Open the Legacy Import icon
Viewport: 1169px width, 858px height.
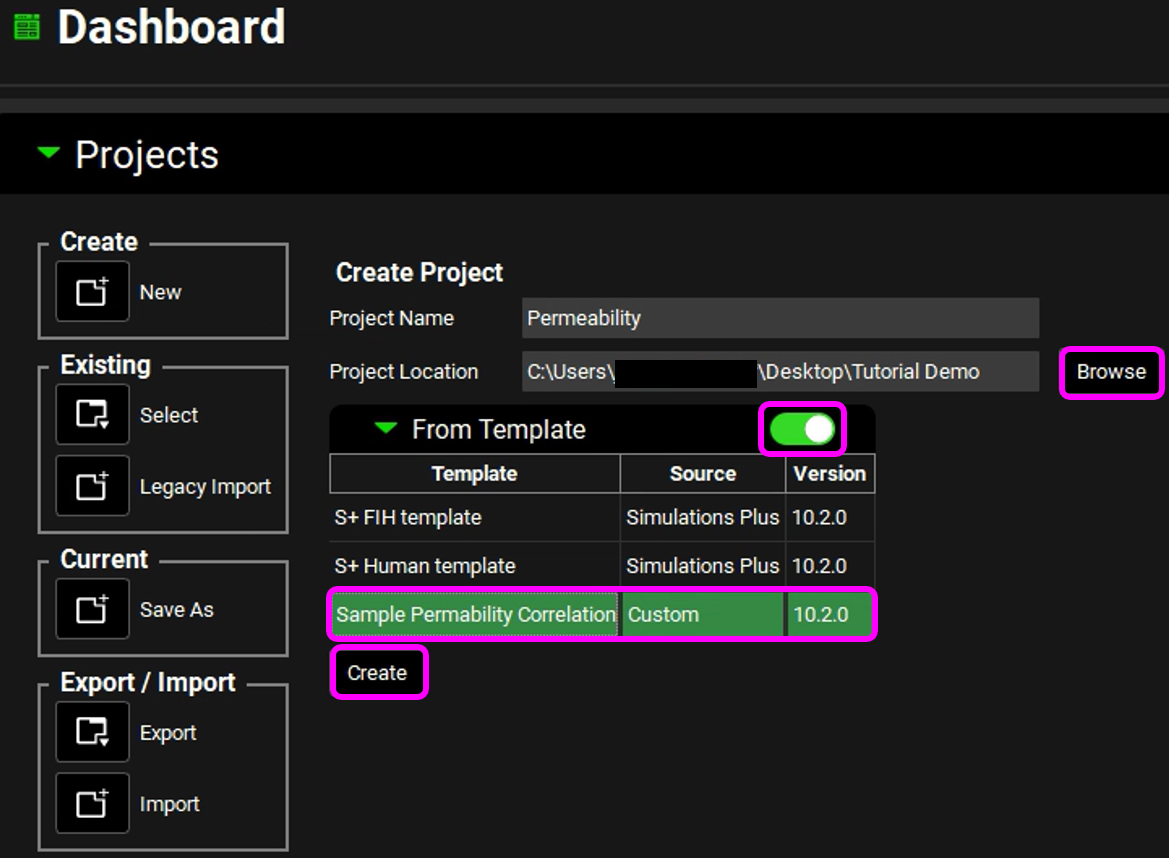[92, 487]
